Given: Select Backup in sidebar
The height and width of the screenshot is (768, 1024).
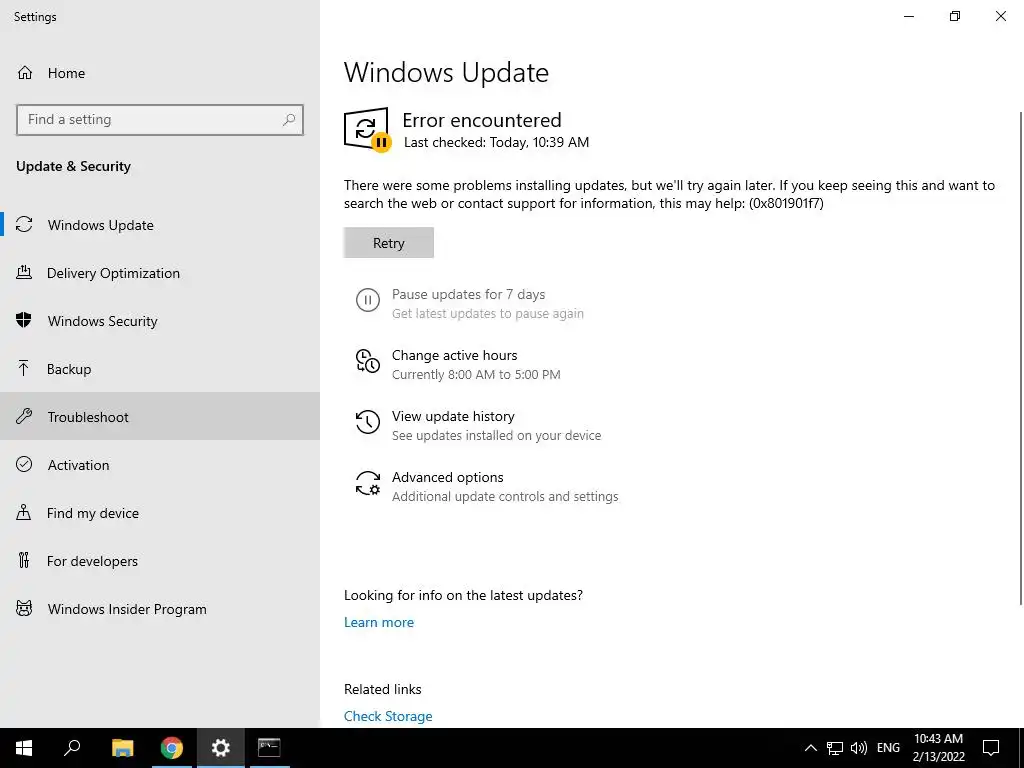Looking at the screenshot, I should [160, 369].
